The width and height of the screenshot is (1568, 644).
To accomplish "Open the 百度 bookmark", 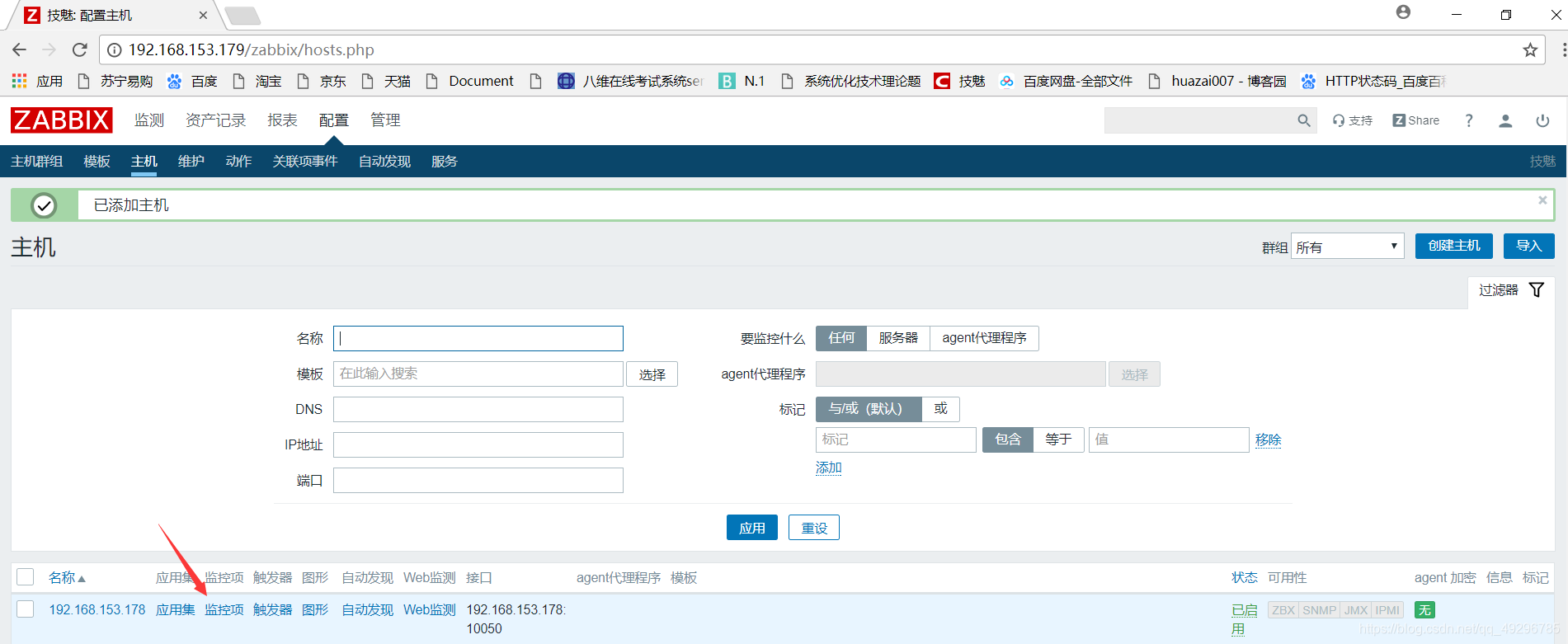I will click(x=192, y=81).
